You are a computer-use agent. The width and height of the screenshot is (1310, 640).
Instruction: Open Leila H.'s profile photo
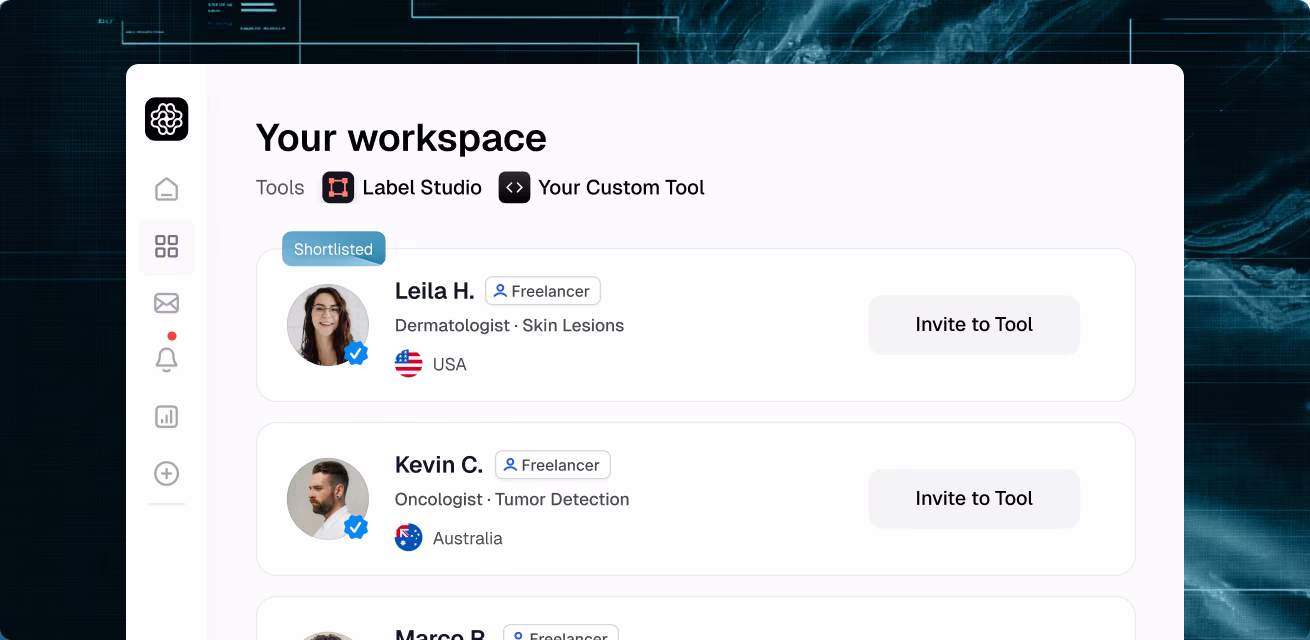click(x=328, y=325)
